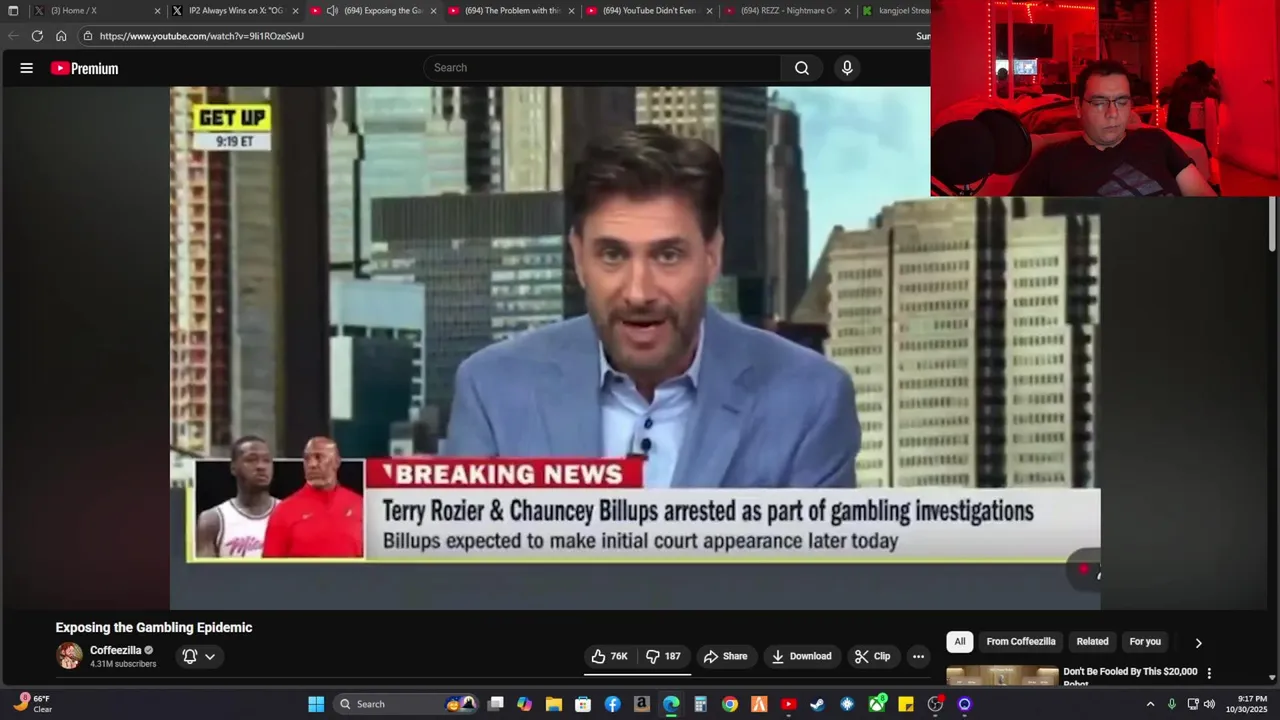Open the Coffeezilla channel name link
The image size is (1280, 720).
[x=116, y=650]
